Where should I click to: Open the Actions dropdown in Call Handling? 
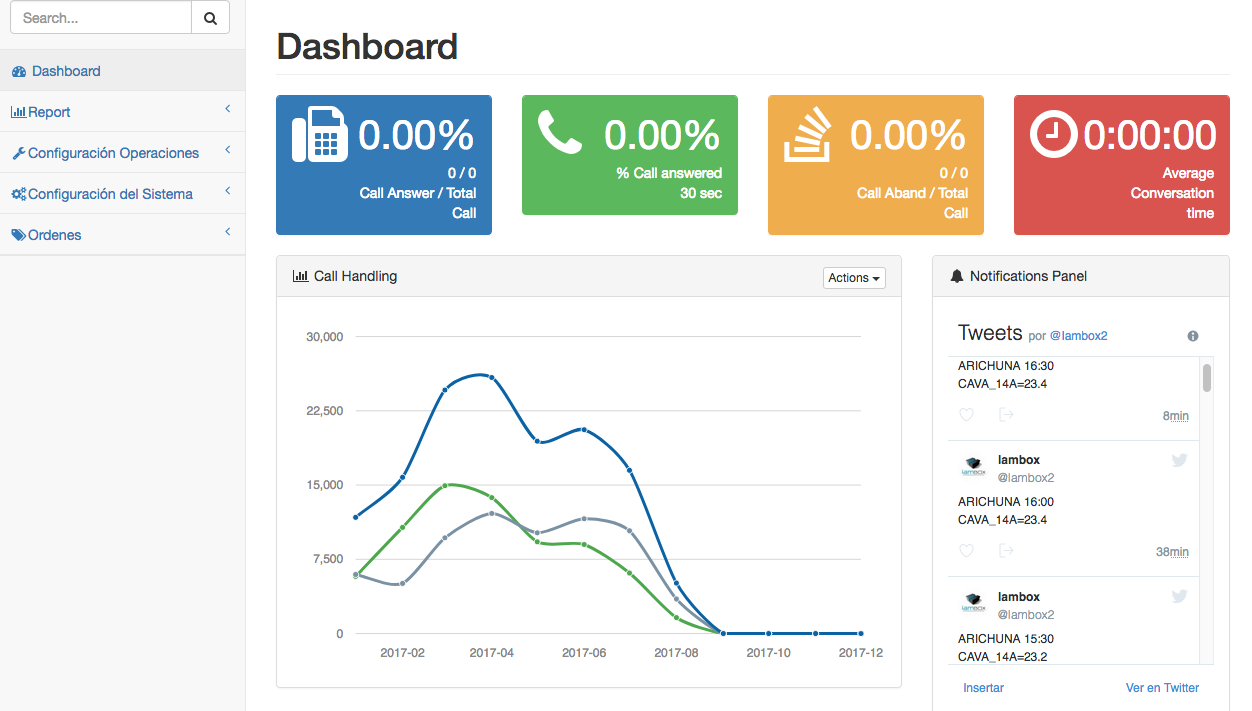[854, 278]
